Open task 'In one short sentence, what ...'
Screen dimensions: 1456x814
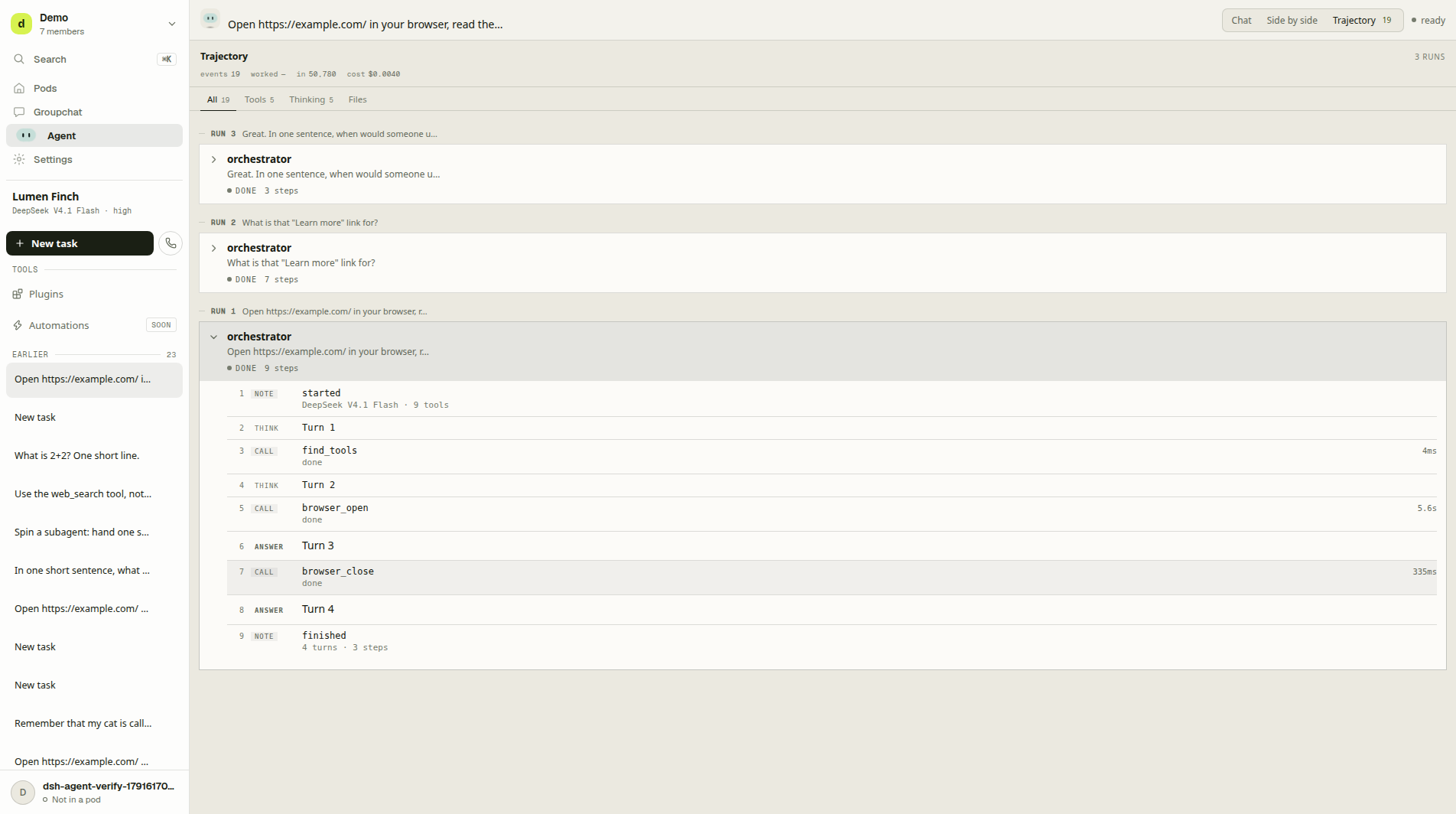[x=94, y=570]
